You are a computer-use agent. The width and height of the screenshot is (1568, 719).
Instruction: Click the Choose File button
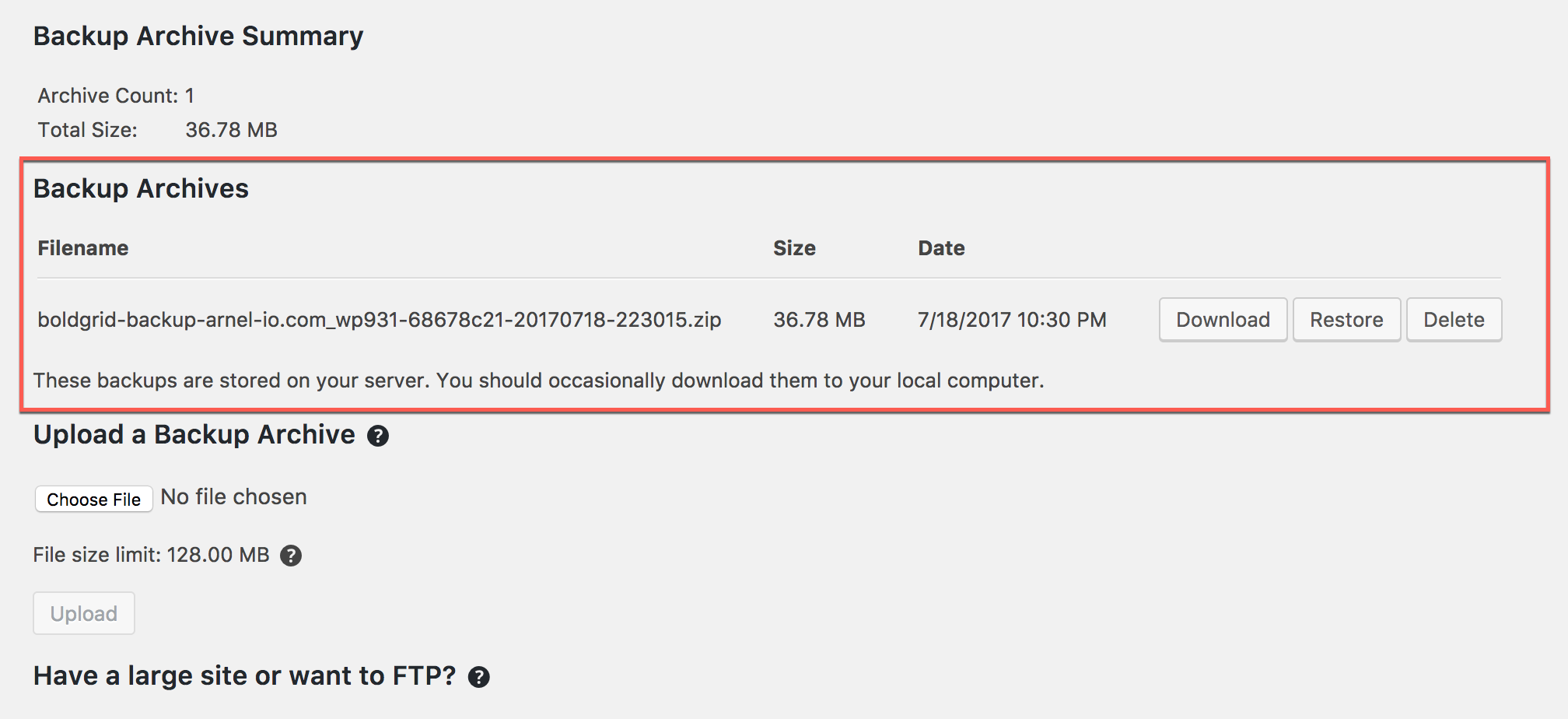pyautogui.click(x=93, y=499)
